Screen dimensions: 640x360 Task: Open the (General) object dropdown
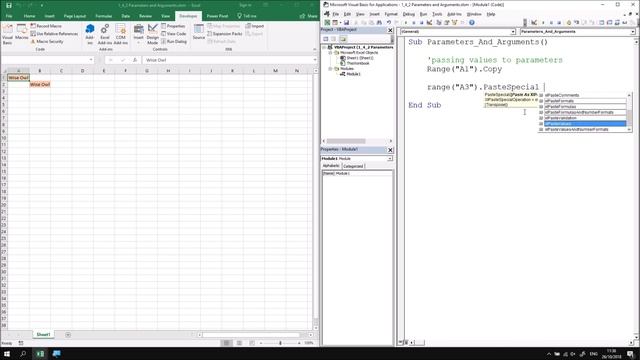[513, 31]
